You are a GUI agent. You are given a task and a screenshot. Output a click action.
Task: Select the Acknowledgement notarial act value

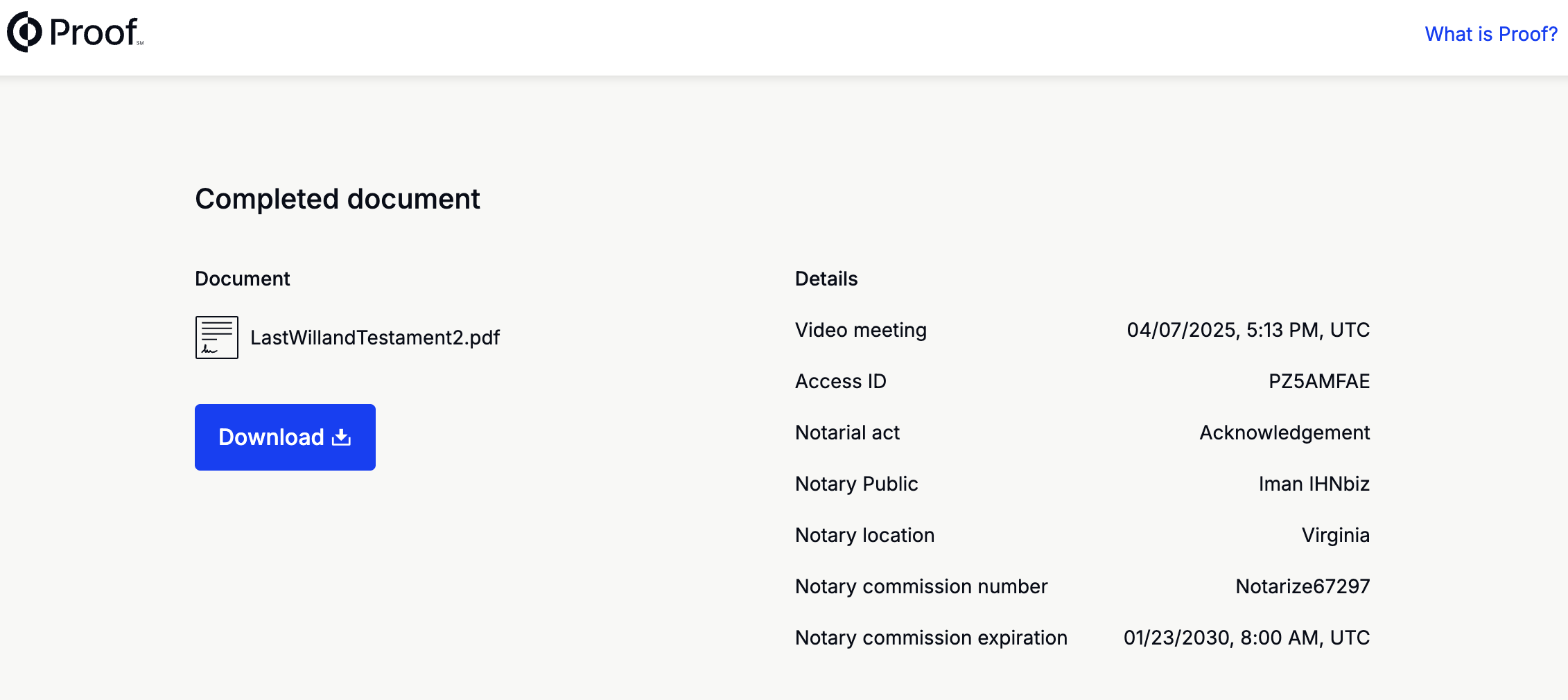point(1284,432)
